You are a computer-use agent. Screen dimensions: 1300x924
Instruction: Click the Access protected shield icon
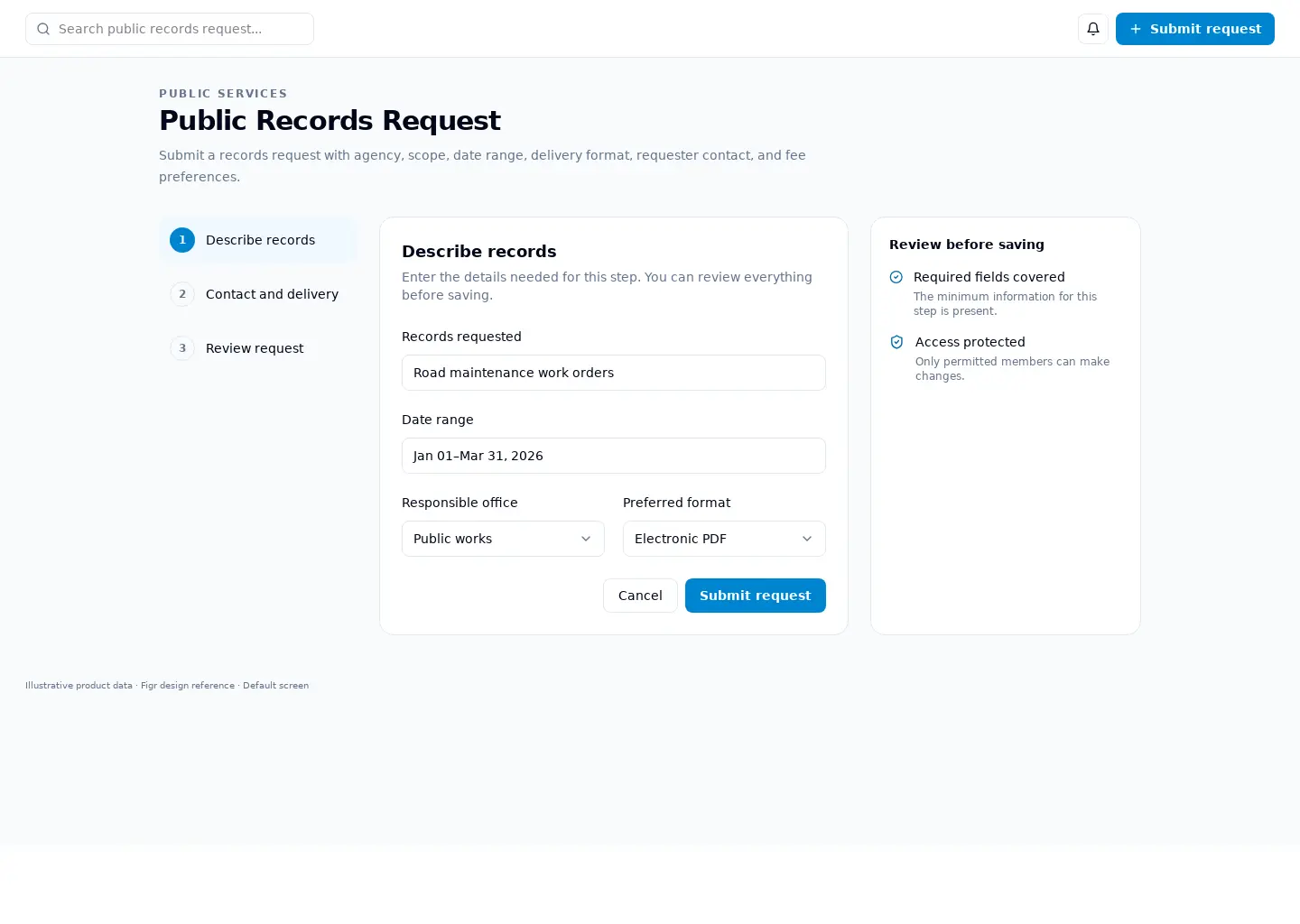point(896,342)
